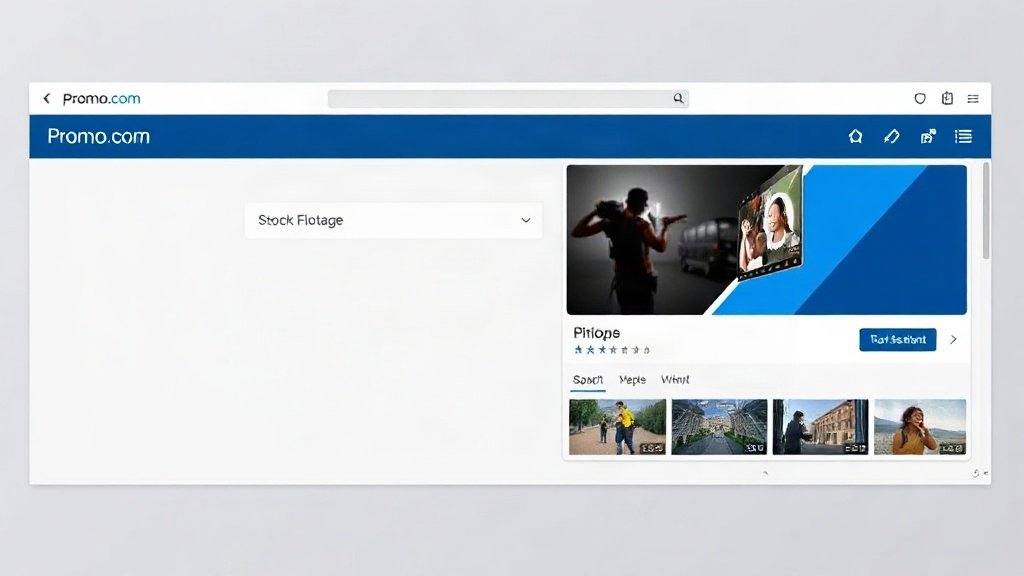Switch to the Wtnut tab

click(675, 380)
